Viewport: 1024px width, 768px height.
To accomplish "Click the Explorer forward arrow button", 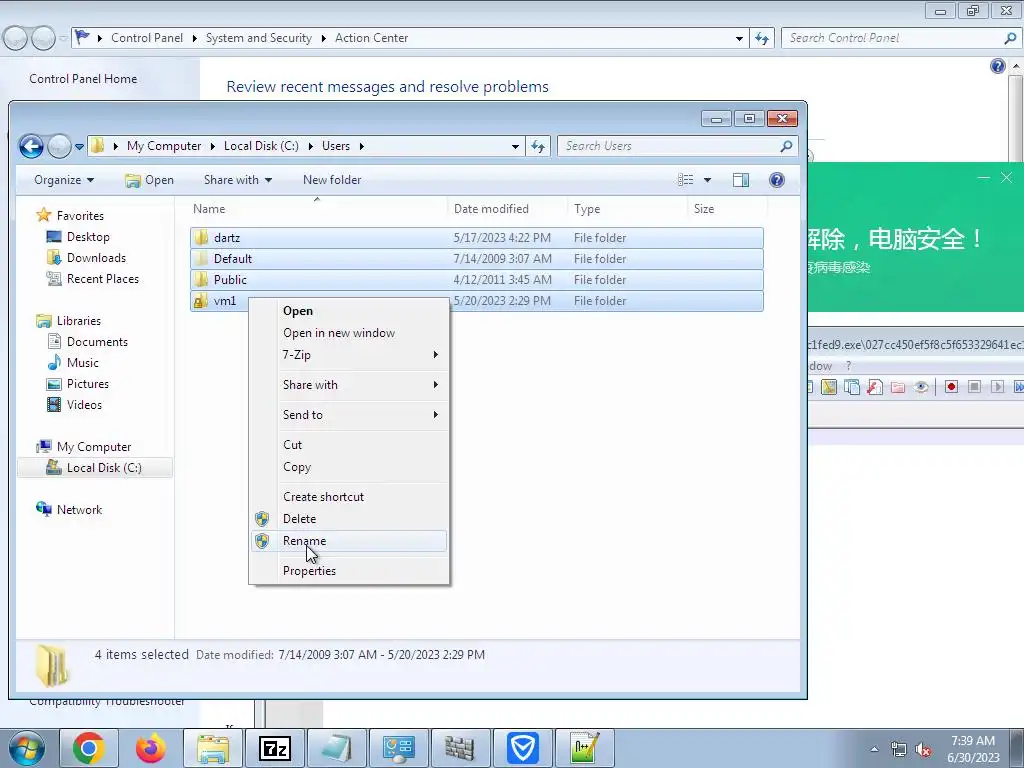I will (59, 146).
